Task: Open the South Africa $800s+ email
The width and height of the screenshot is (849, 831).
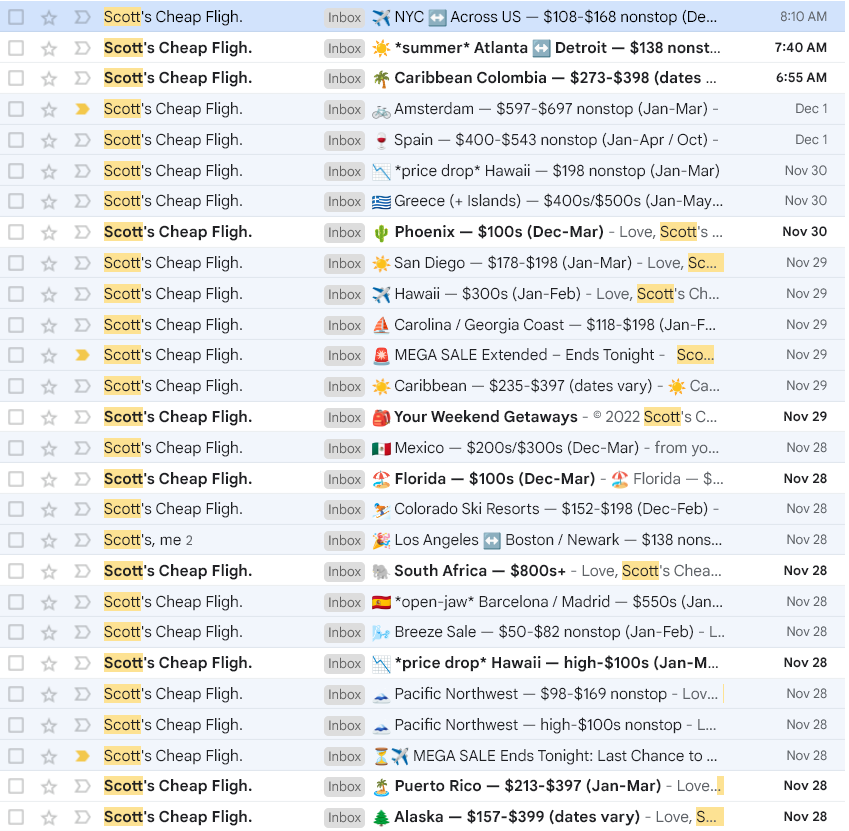Action: pos(422,571)
